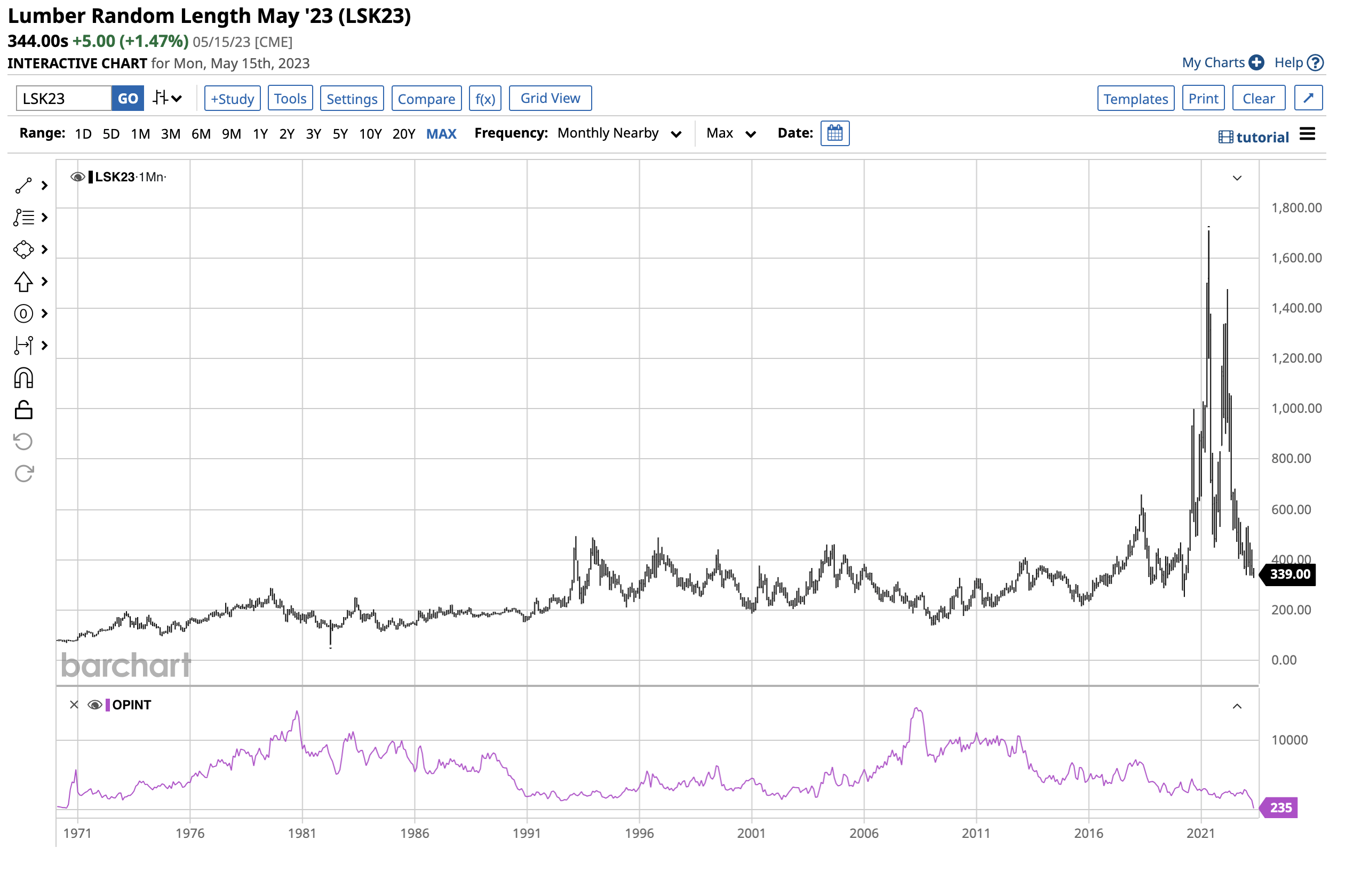Redo the last chart action
Viewport: 1353px width, 896px height.
(x=23, y=473)
